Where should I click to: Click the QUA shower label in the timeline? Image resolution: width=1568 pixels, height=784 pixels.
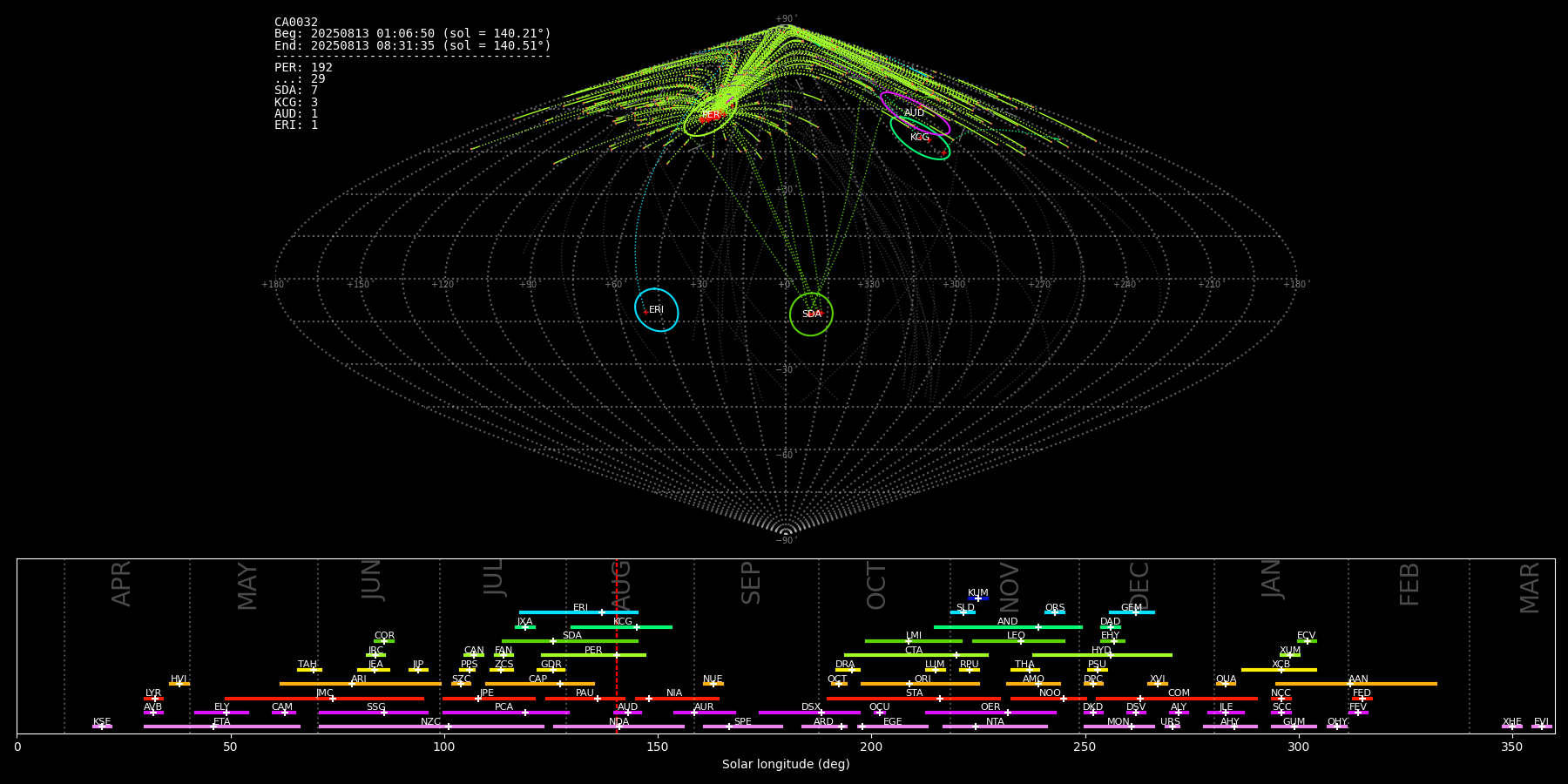[1226, 679]
